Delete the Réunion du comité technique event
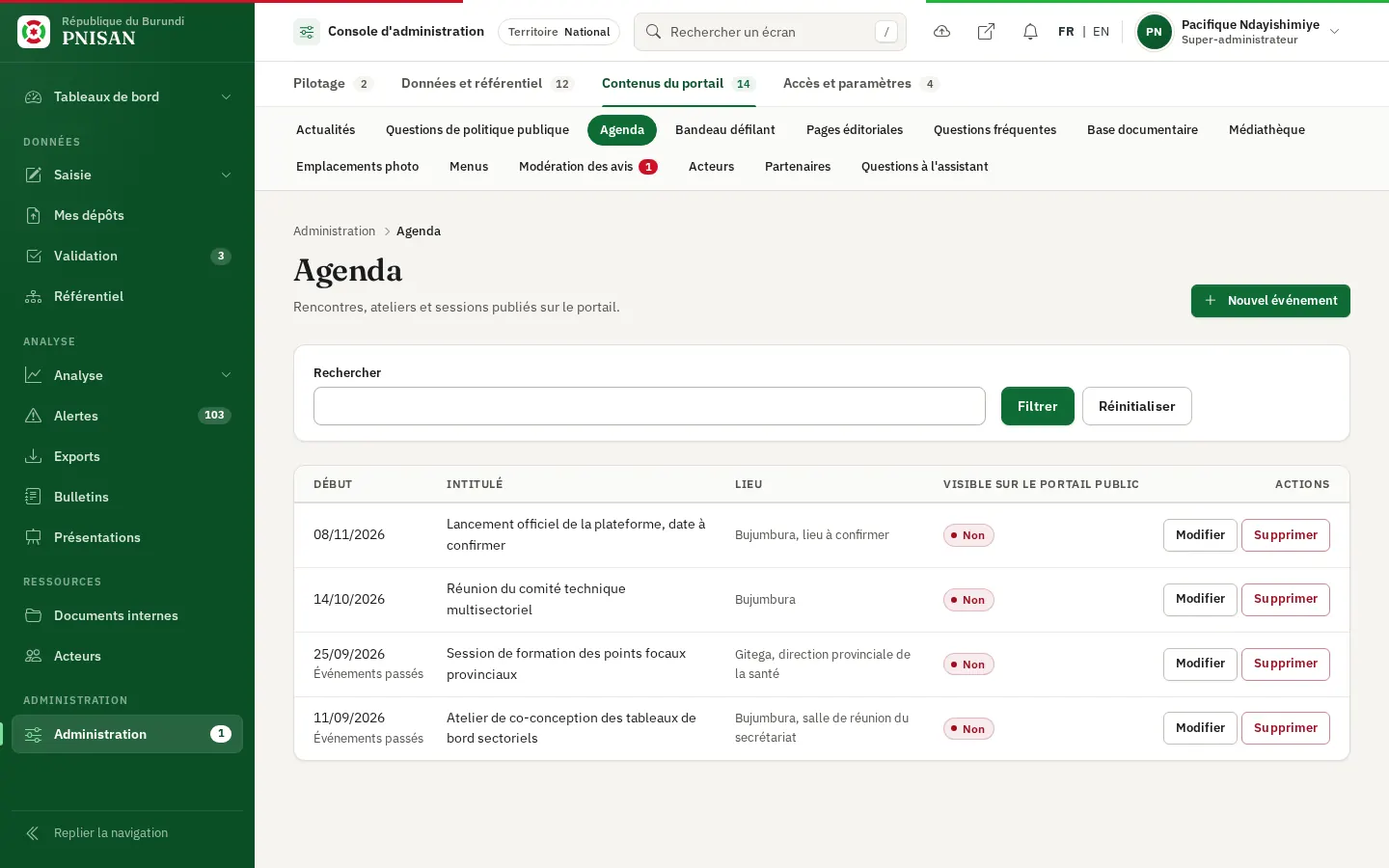Image resolution: width=1389 pixels, height=868 pixels. pyautogui.click(x=1286, y=600)
